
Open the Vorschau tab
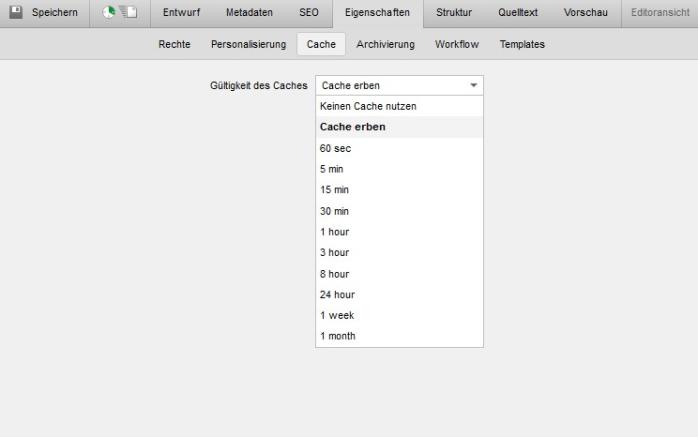coord(586,12)
